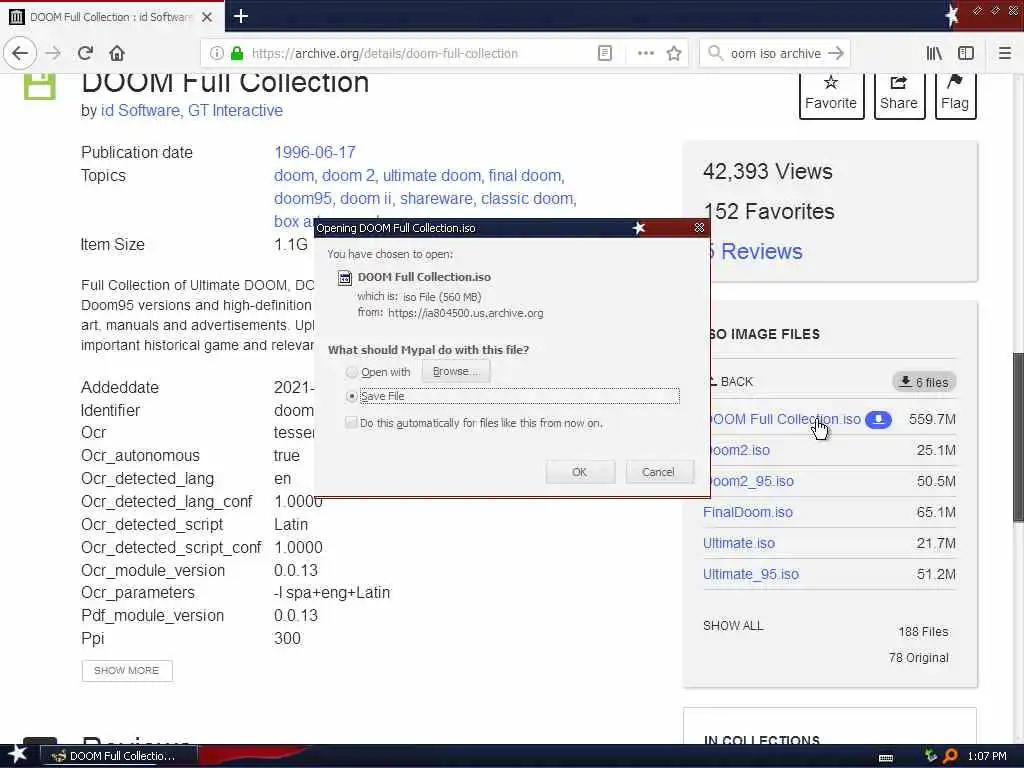Click the page vertical scrollbar thumb
This screenshot has width=1024, height=768.
coord(1017,436)
